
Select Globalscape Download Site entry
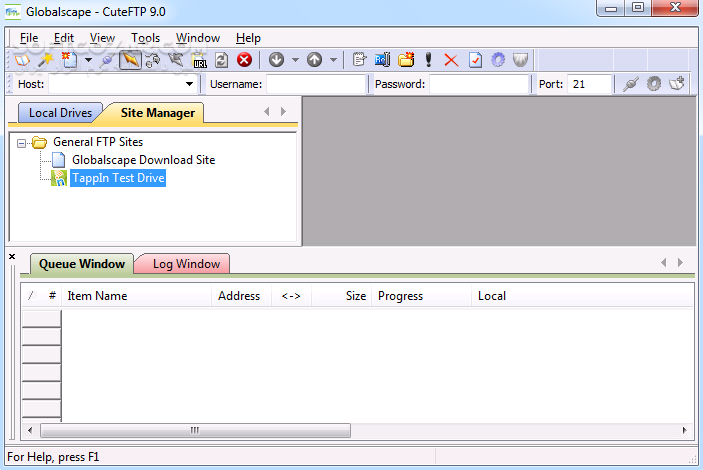[x=143, y=160]
